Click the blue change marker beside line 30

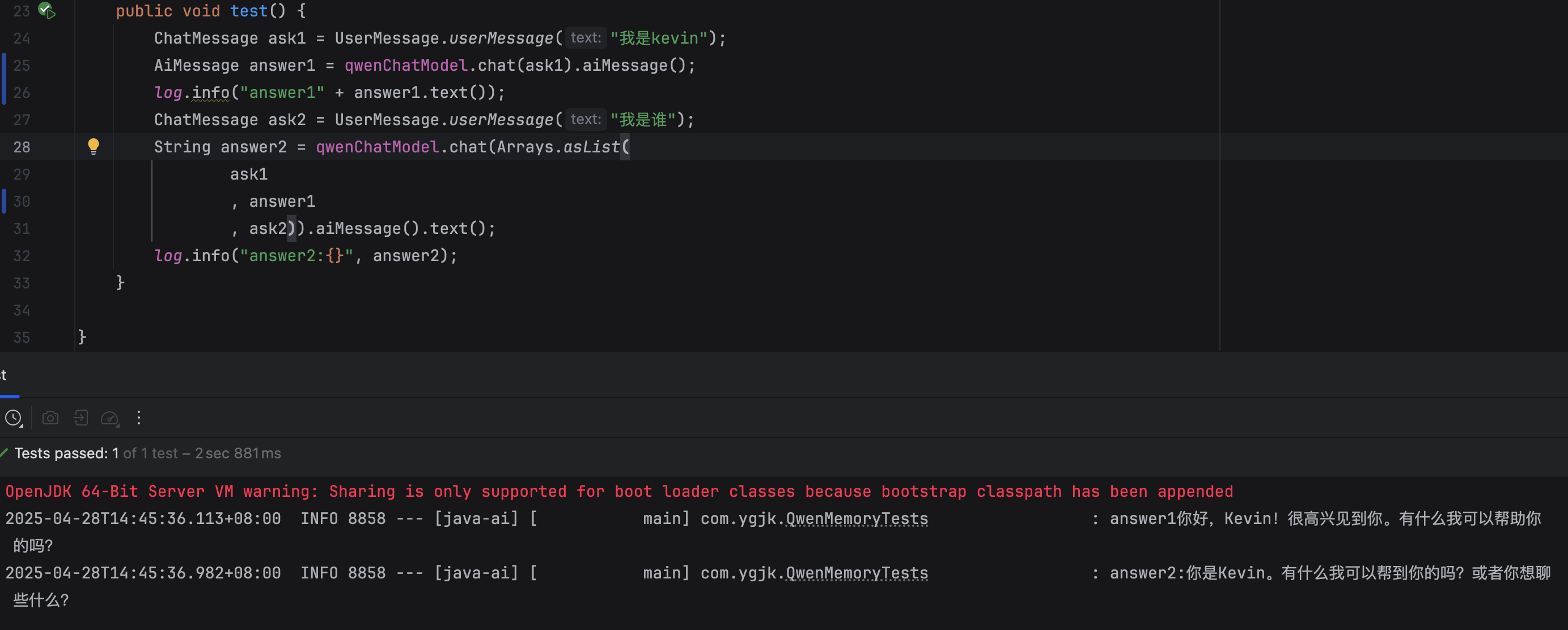tap(5, 201)
